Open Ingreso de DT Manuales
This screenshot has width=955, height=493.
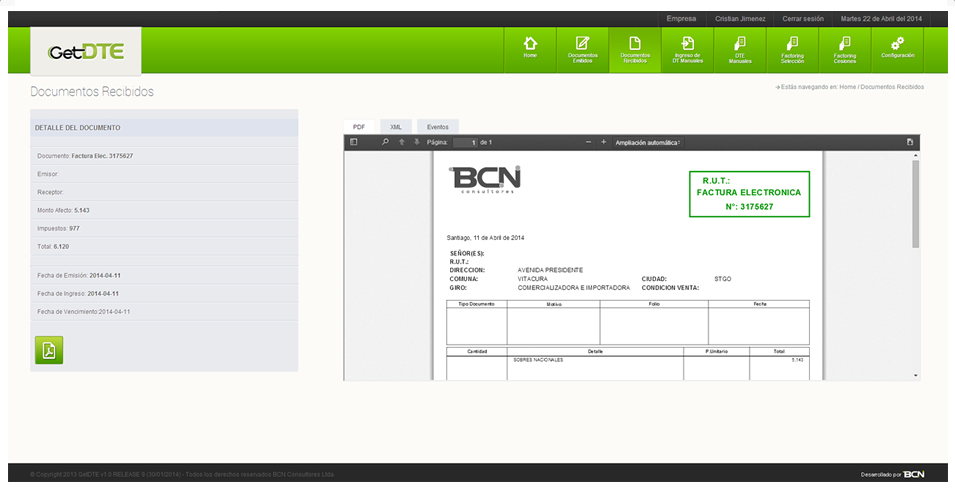point(687,49)
